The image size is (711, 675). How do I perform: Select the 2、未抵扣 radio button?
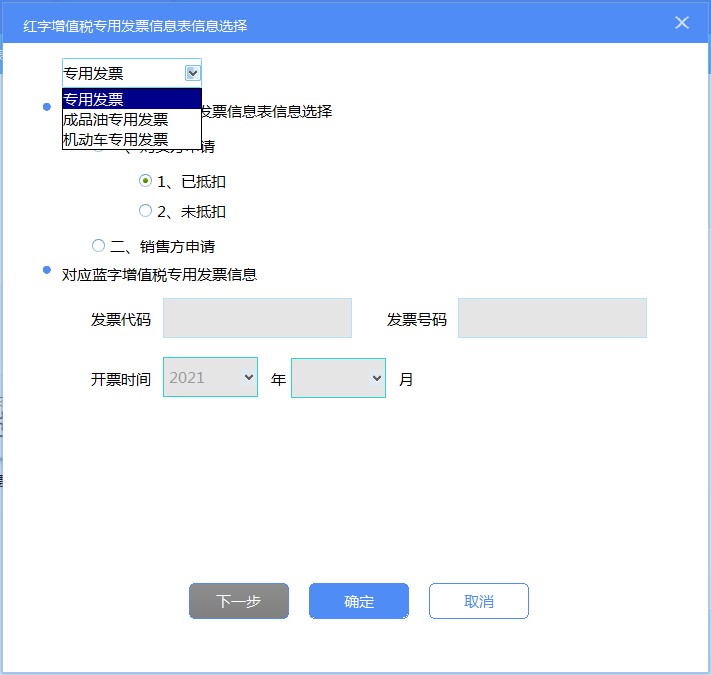pos(146,211)
